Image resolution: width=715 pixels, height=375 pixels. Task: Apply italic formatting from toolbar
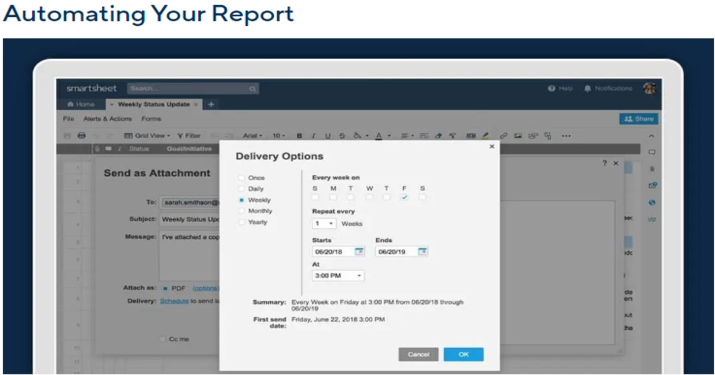[x=313, y=135]
